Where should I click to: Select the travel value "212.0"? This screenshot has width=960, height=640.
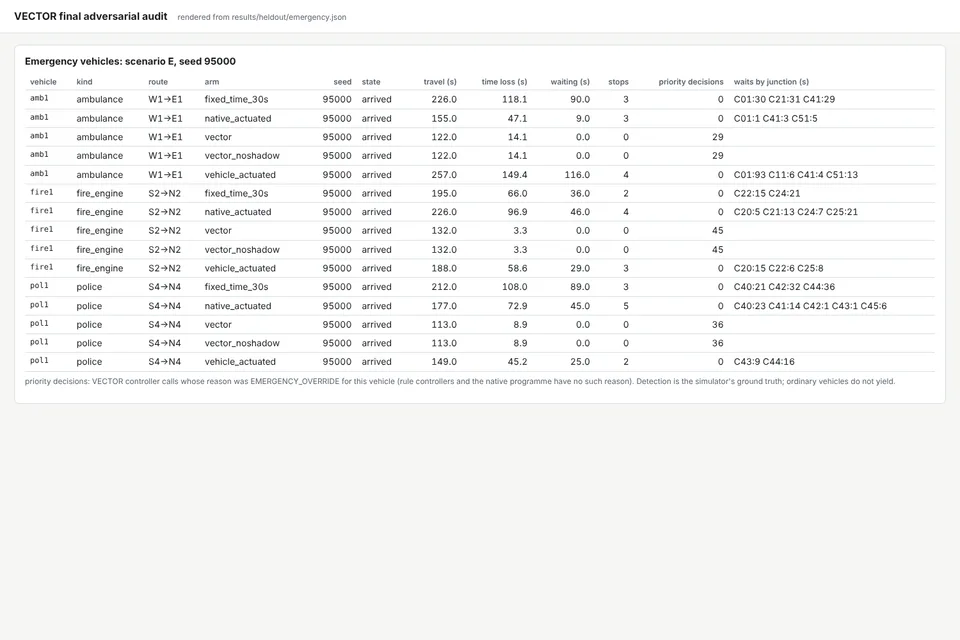point(444,287)
